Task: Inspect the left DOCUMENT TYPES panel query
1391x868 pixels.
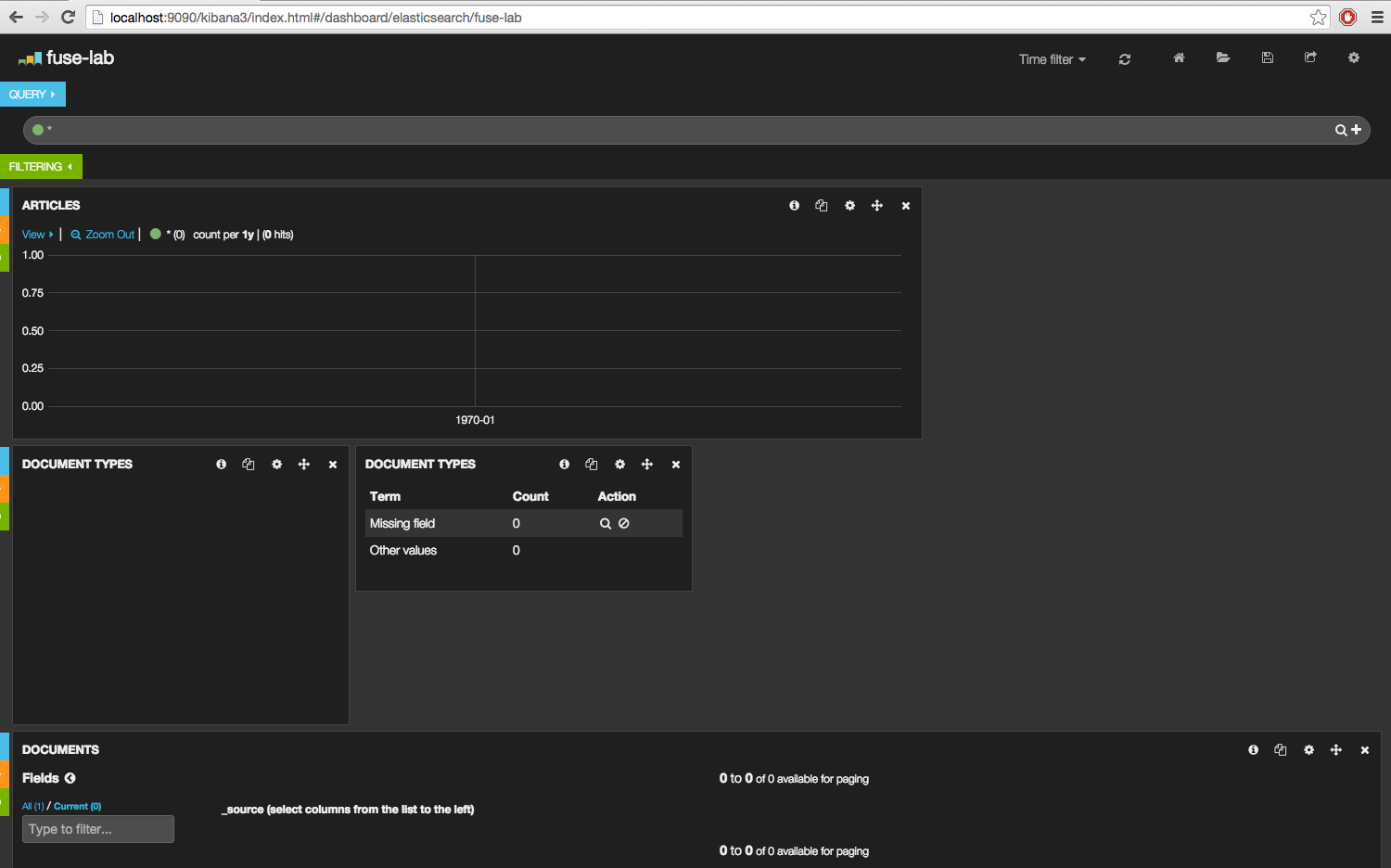Action: (x=248, y=464)
